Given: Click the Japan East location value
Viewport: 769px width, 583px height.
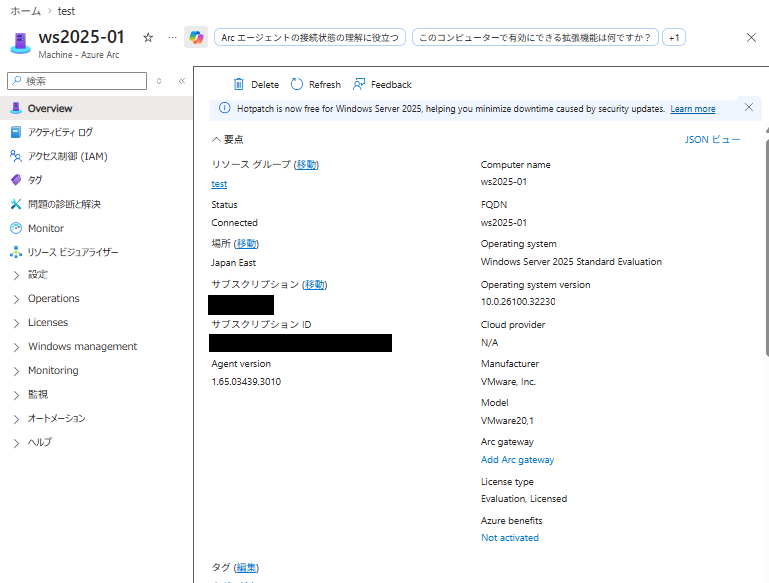Looking at the screenshot, I should click(233, 263).
